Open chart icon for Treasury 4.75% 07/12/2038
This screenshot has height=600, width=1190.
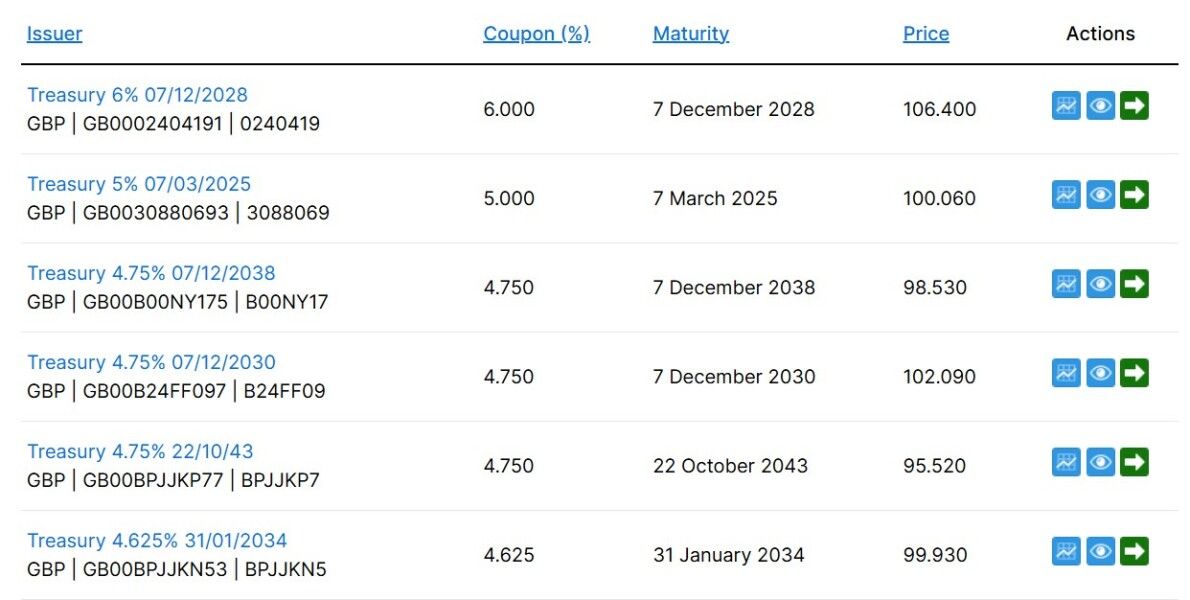pyautogui.click(x=1066, y=283)
